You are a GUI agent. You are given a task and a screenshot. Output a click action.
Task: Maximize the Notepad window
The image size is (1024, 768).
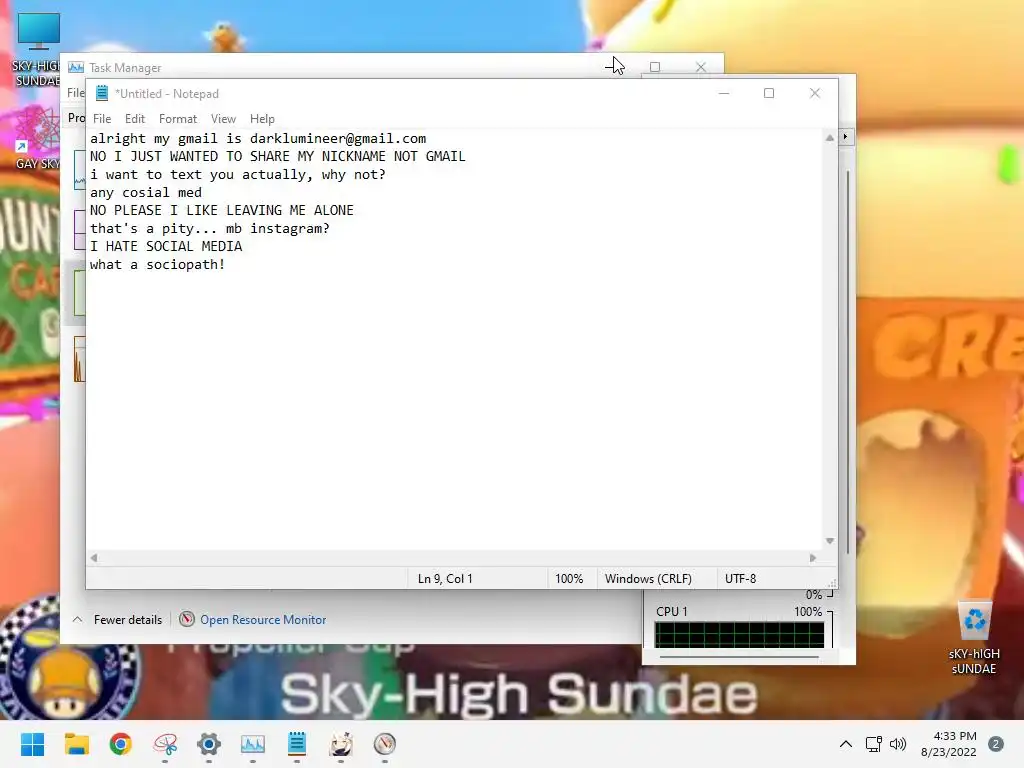click(x=769, y=93)
